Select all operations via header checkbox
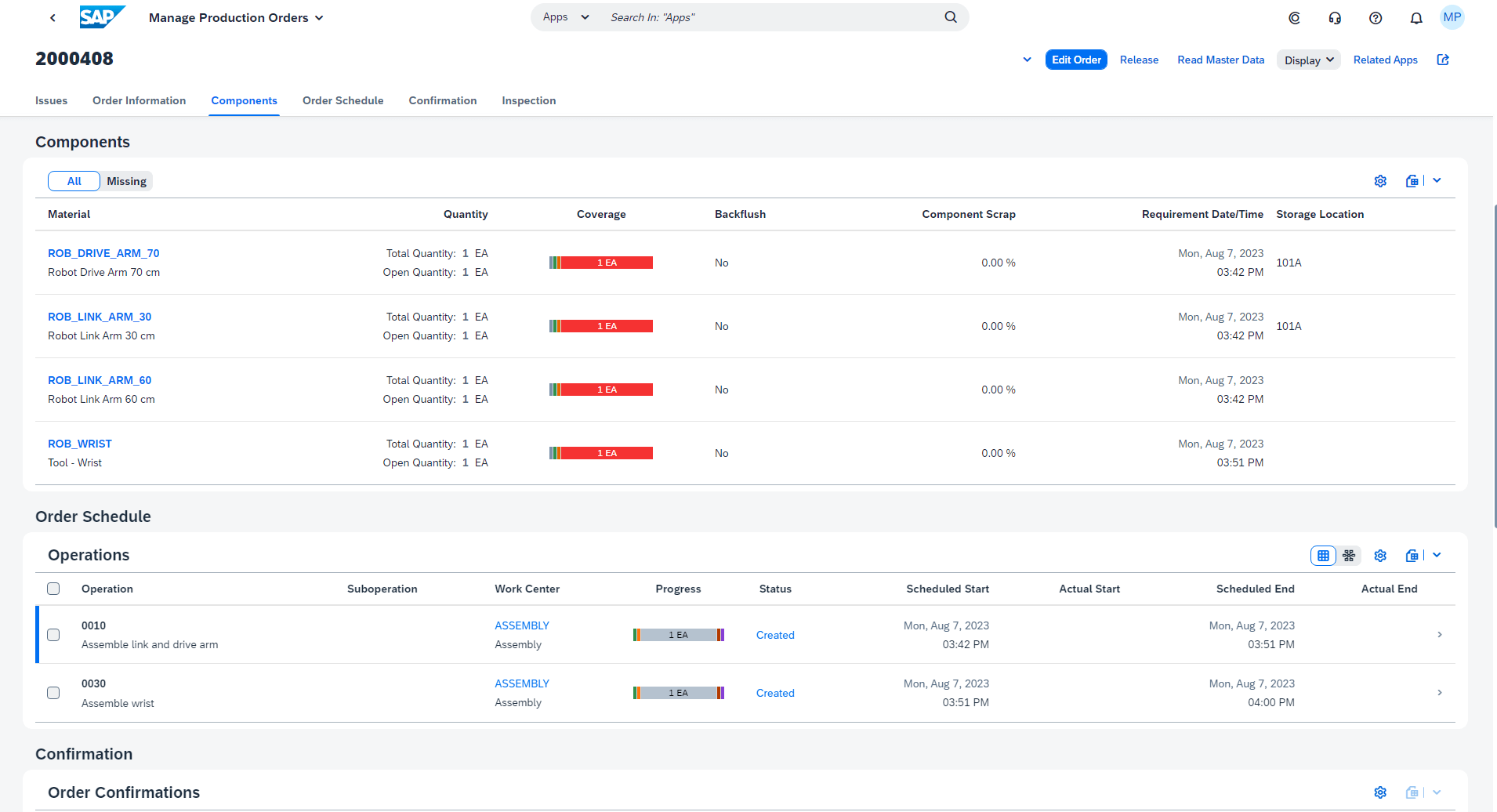Screen dimensions: 1497x812 (x=53, y=588)
